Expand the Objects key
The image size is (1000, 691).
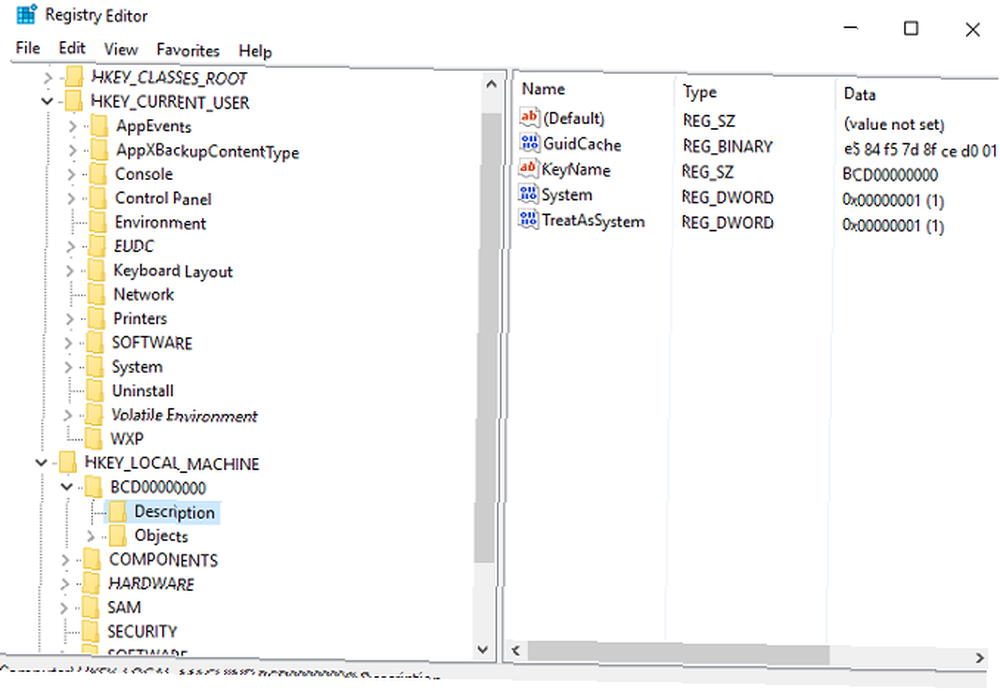click(91, 536)
